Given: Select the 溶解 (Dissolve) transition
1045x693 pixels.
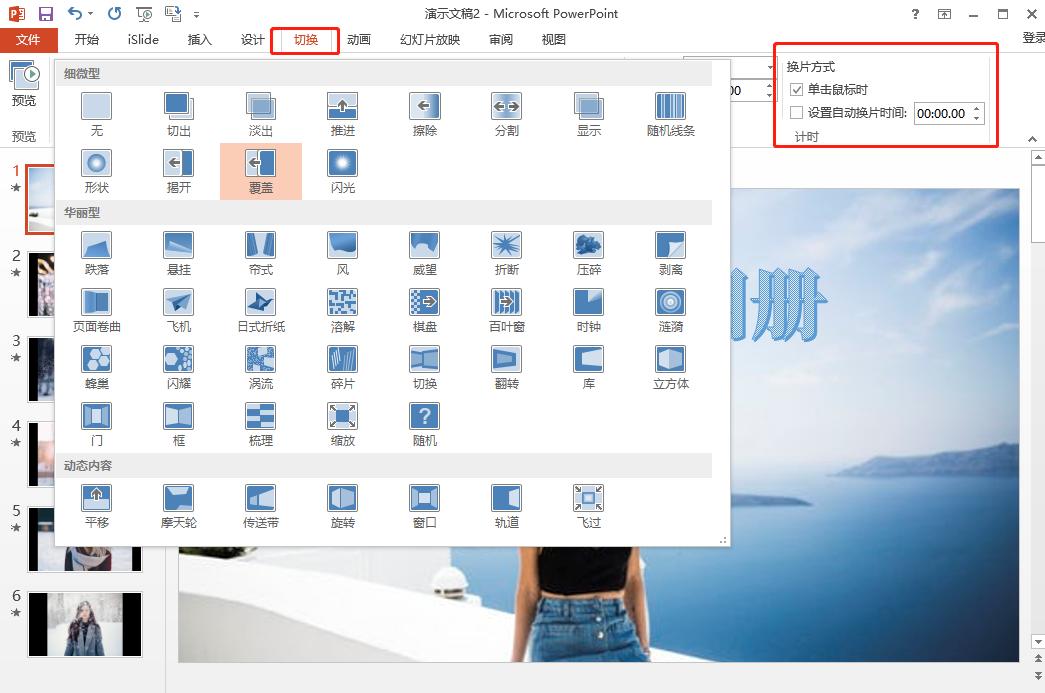Looking at the screenshot, I should point(343,311).
